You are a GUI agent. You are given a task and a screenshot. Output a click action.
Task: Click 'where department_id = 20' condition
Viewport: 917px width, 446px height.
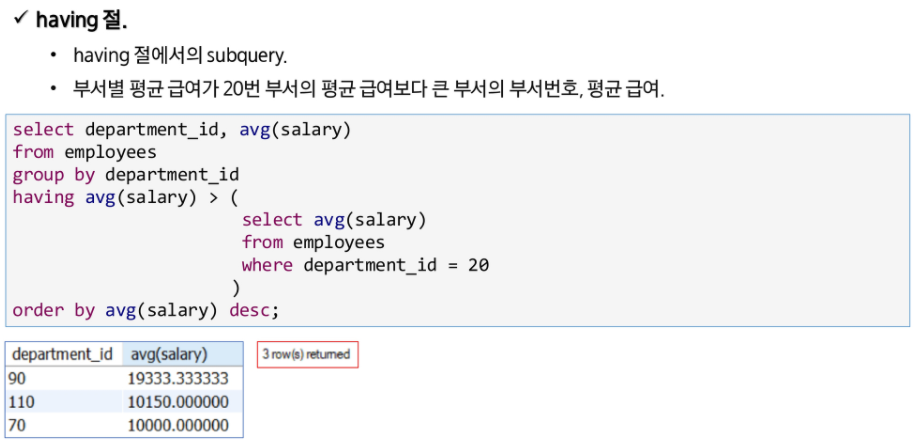click(366, 265)
